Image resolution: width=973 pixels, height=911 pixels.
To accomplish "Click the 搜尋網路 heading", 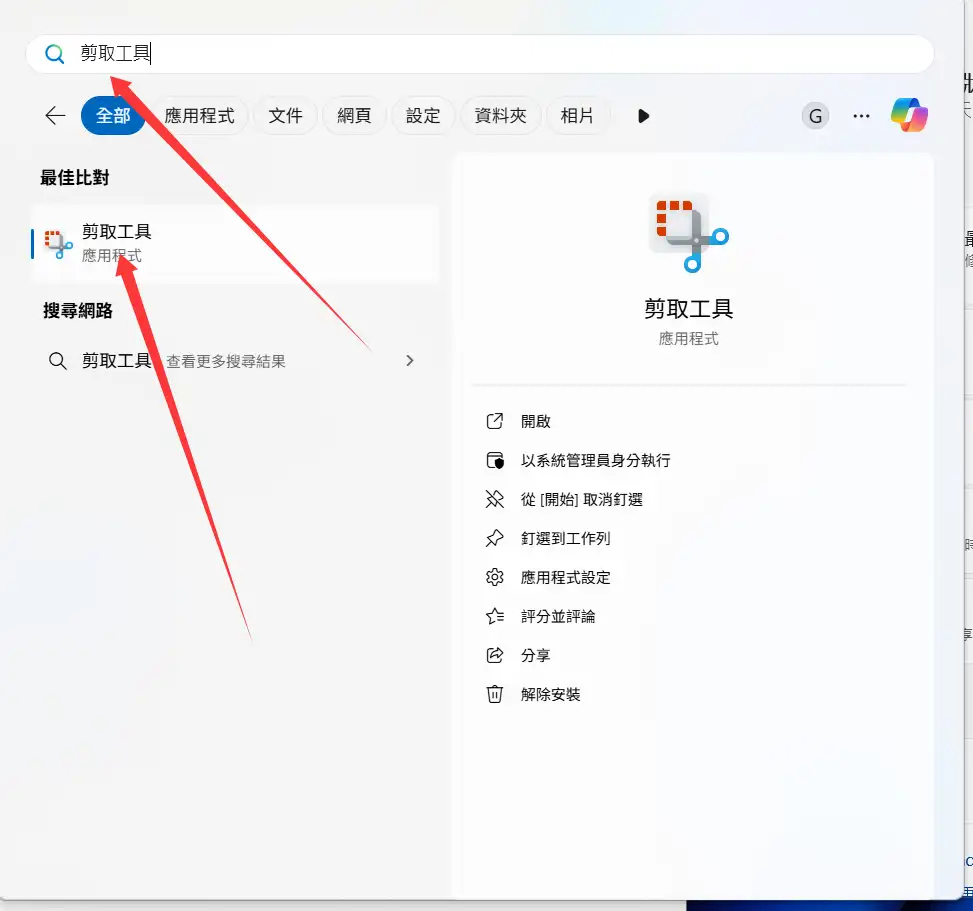I will tap(78, 310).
